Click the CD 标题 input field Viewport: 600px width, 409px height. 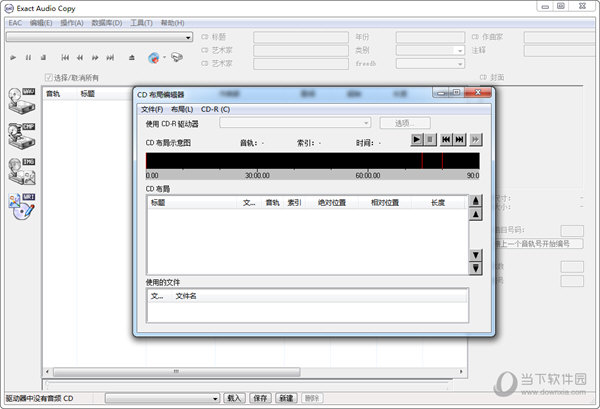[301, 37]
